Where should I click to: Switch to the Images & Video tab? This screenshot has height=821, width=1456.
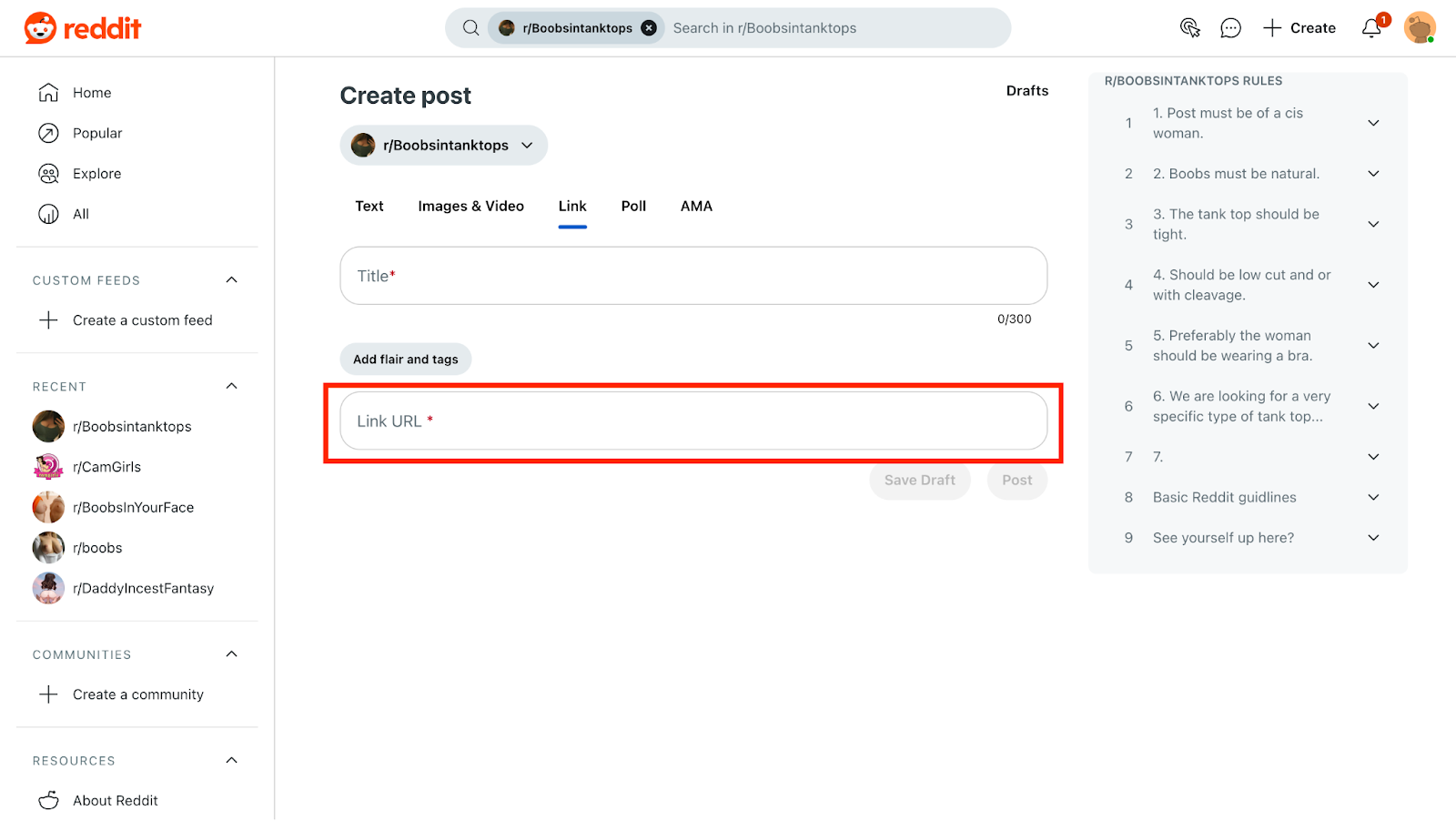471,207
